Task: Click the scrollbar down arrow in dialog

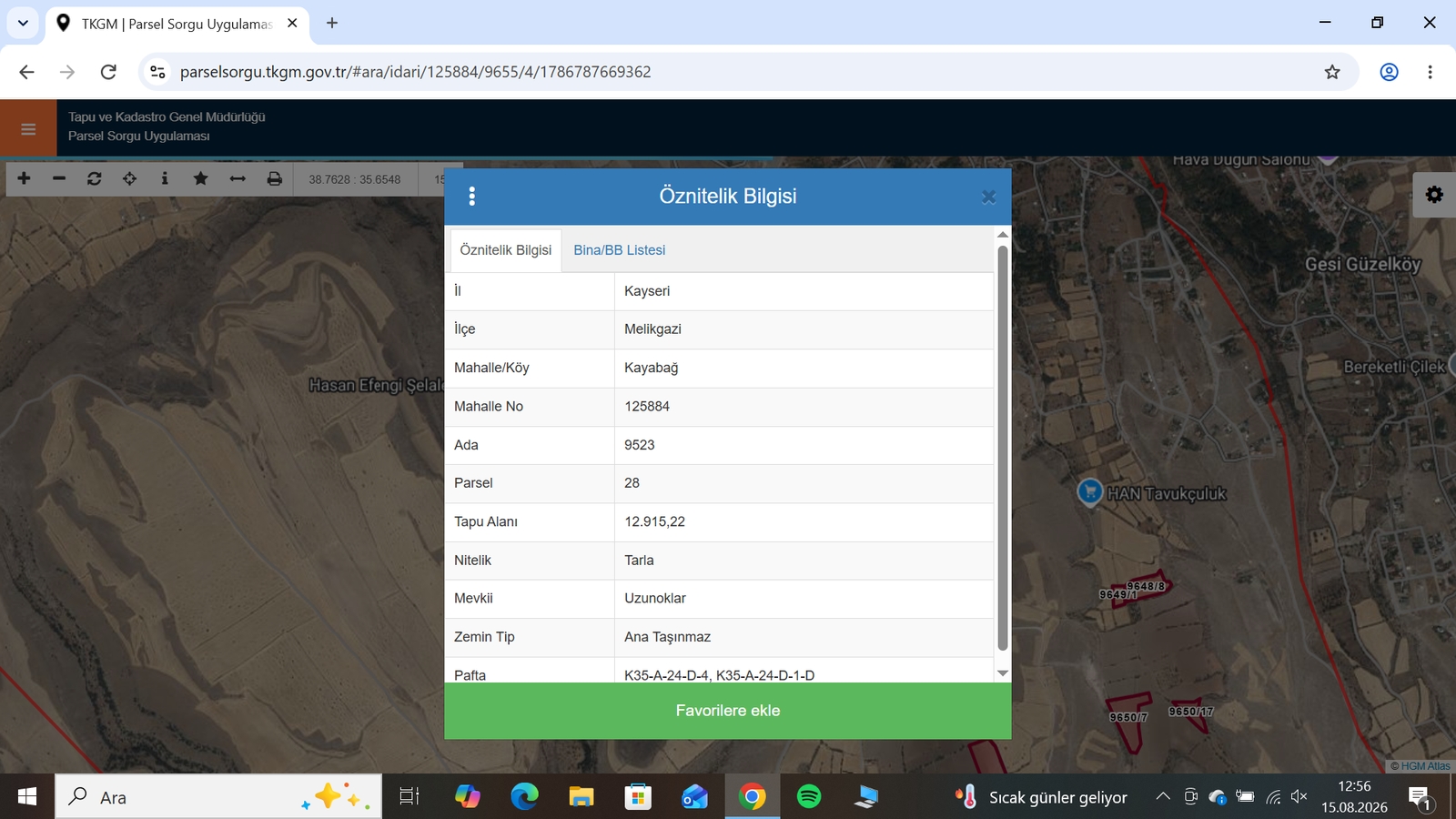Action: [x=1003, y=673]
